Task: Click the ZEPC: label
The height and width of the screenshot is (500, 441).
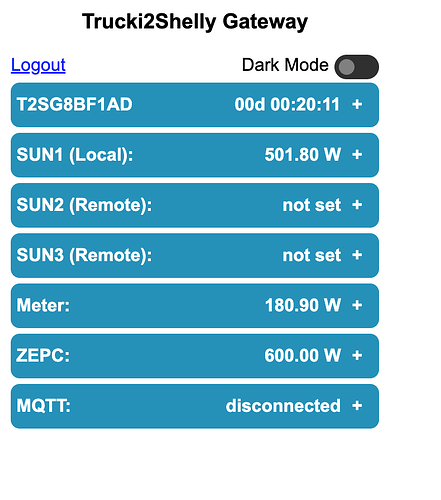Action: [x=43, y=356]
